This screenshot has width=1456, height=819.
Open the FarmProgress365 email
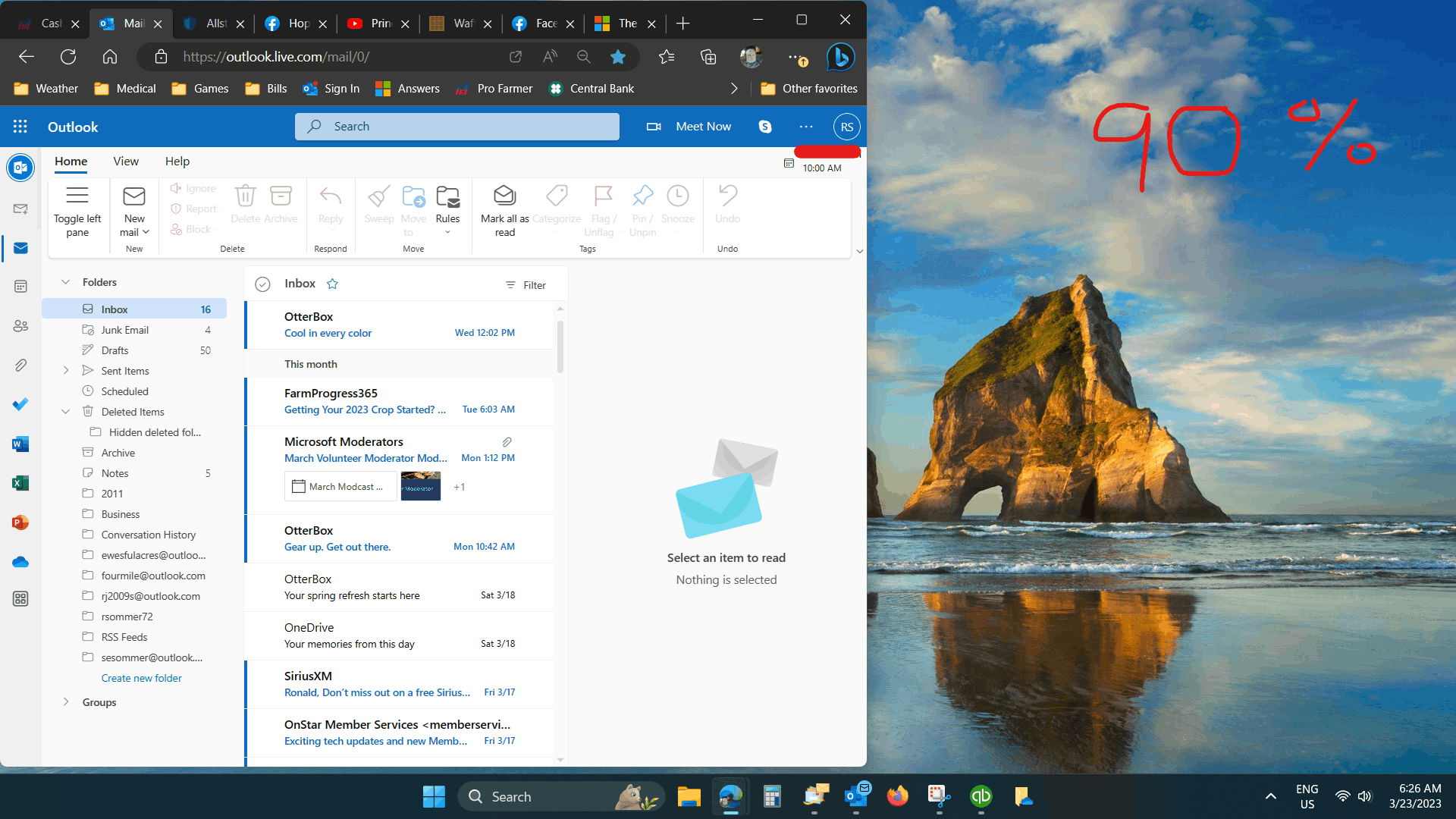(x=400, y=401)
